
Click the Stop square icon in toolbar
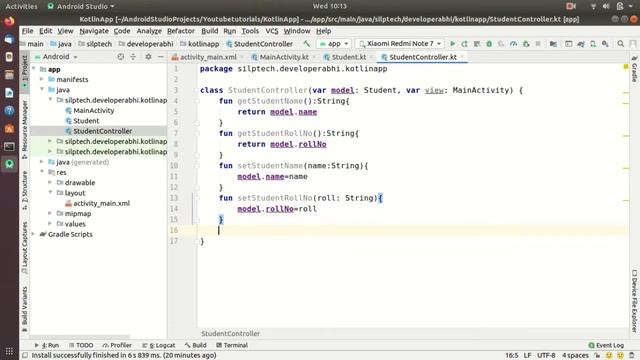pos(538,44)
